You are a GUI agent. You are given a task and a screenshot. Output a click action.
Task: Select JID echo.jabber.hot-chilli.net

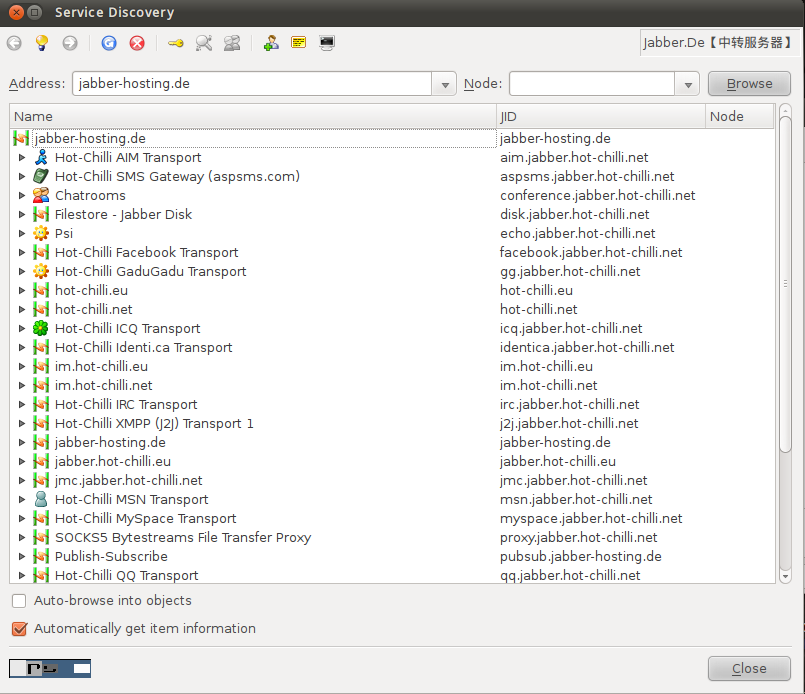[x=578, y=233]
